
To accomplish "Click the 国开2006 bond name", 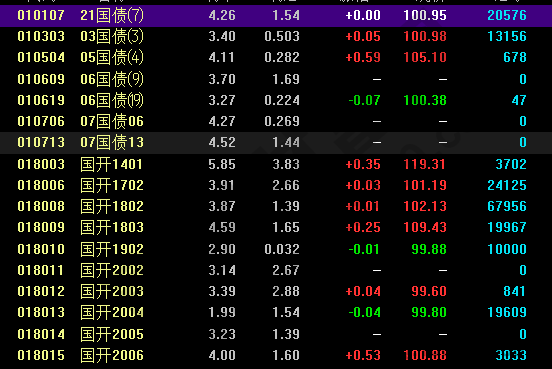I will point(112,356).
